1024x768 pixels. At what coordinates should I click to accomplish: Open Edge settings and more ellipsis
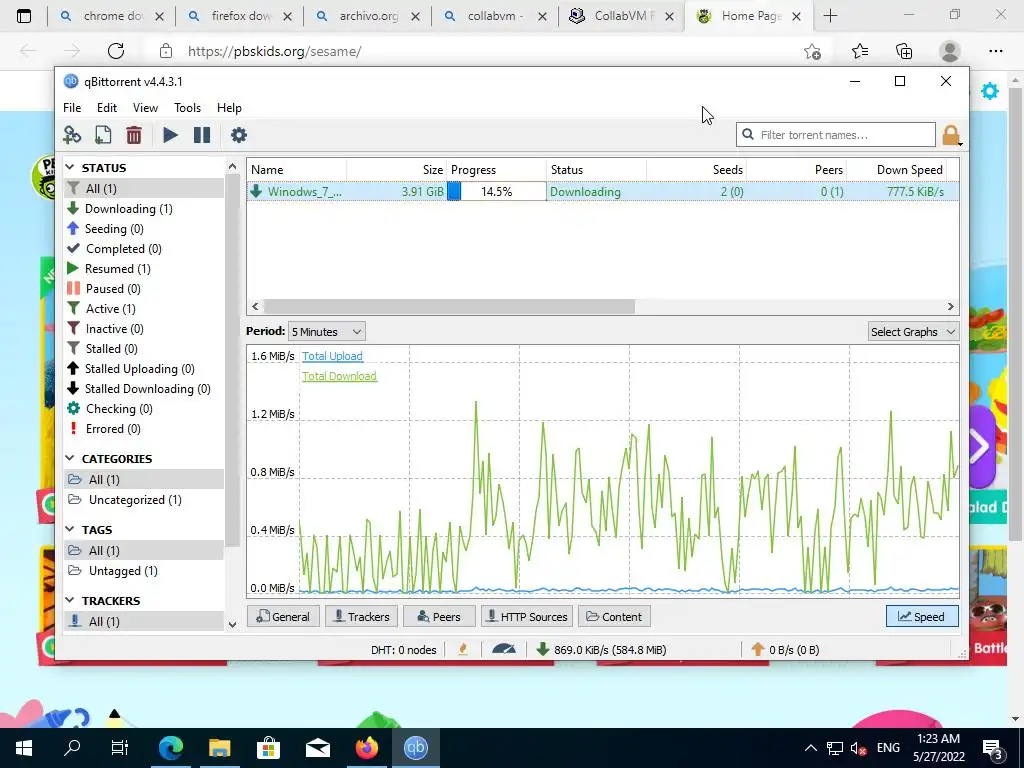(995, 51)
